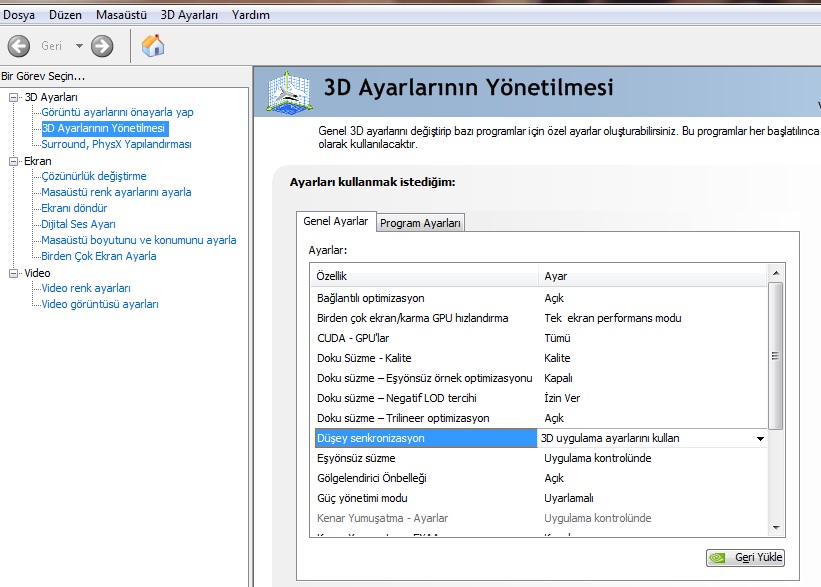Switch to the Program Ayarları tab
This screenshot has width=821, height=587.
420,223
